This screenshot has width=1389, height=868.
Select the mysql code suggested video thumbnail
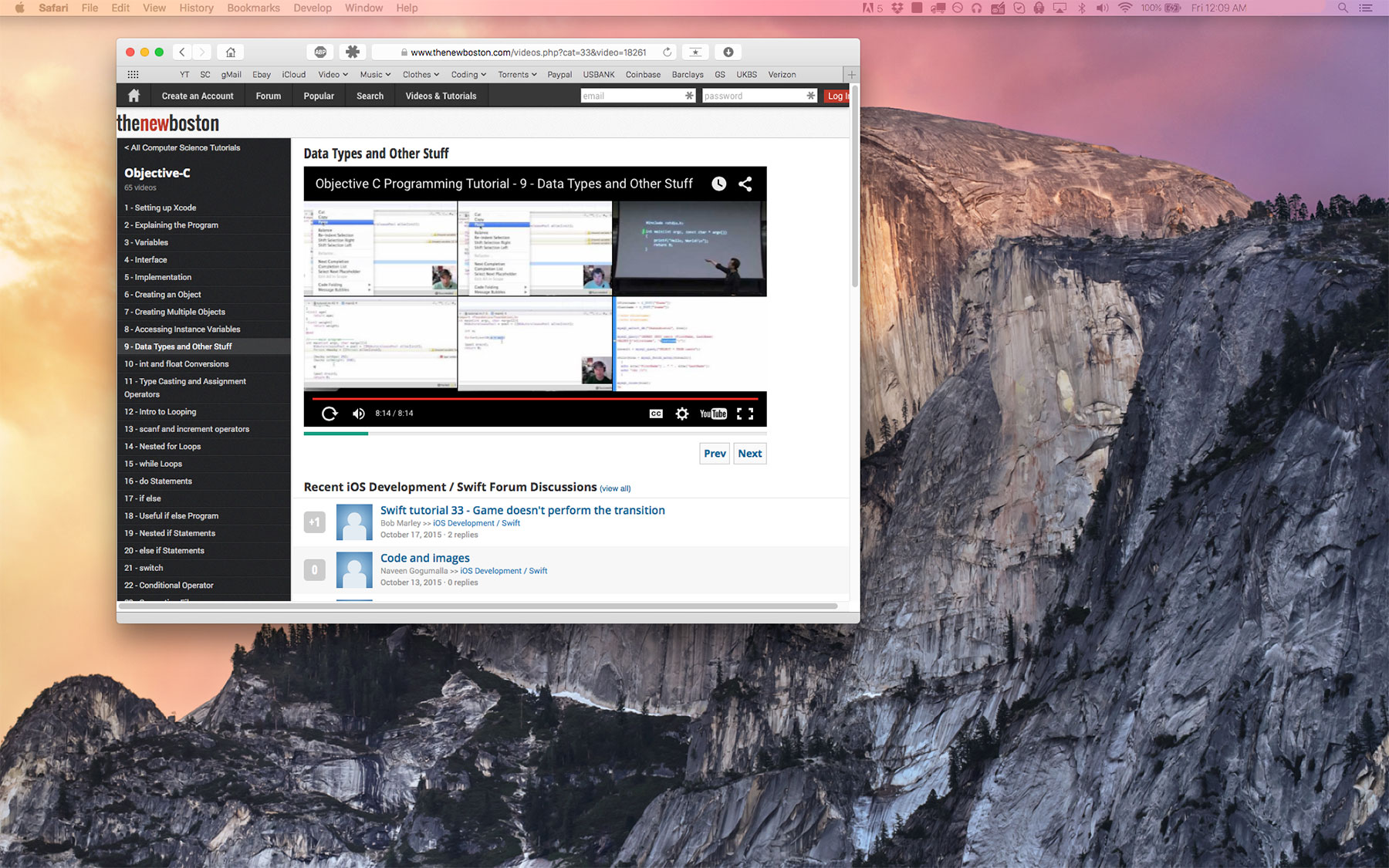(x=690, y=344)
